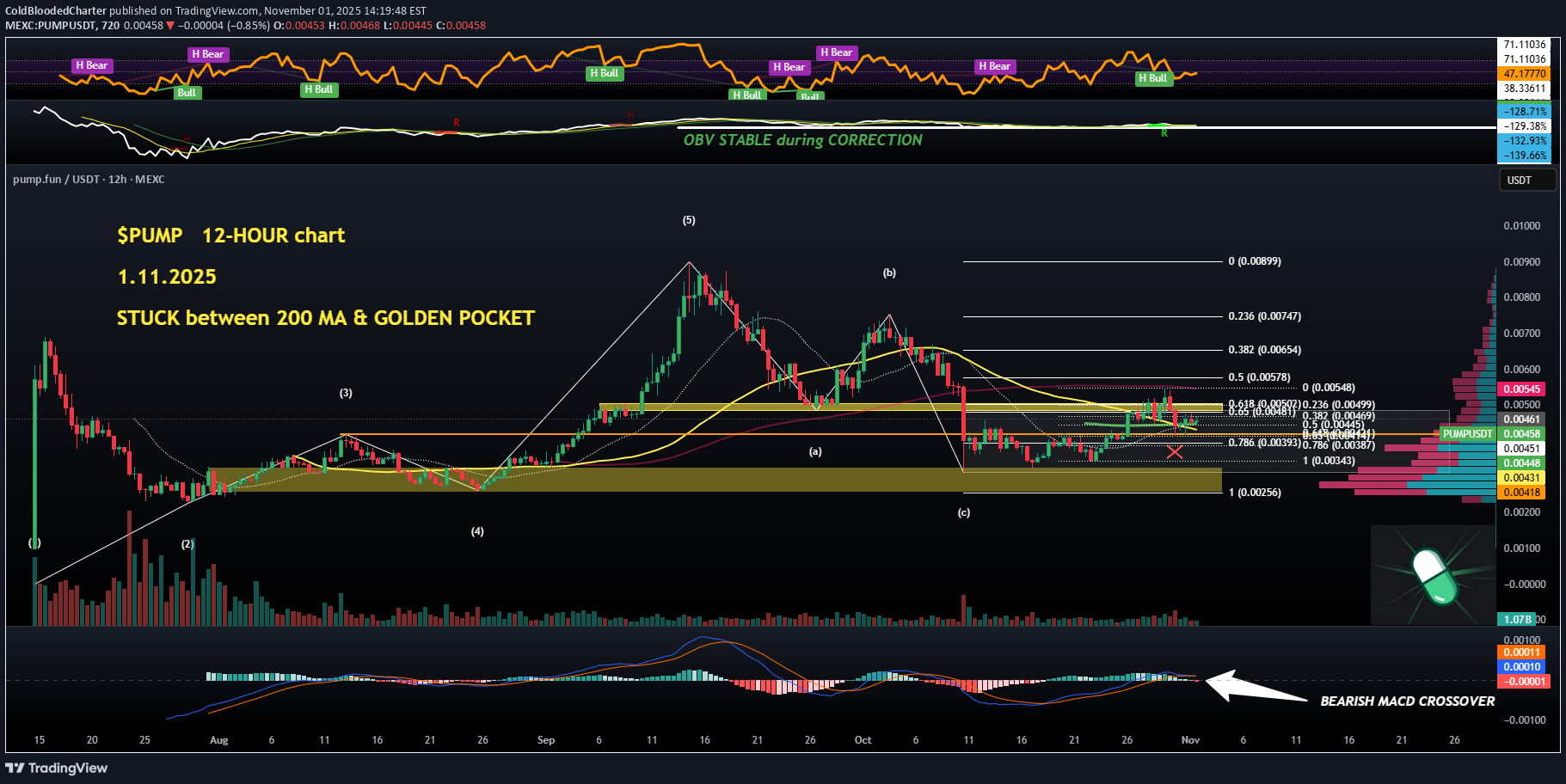Open the USDT currency selector
The height and width of the screenshot is (784, 1566).
[1527, 181]
